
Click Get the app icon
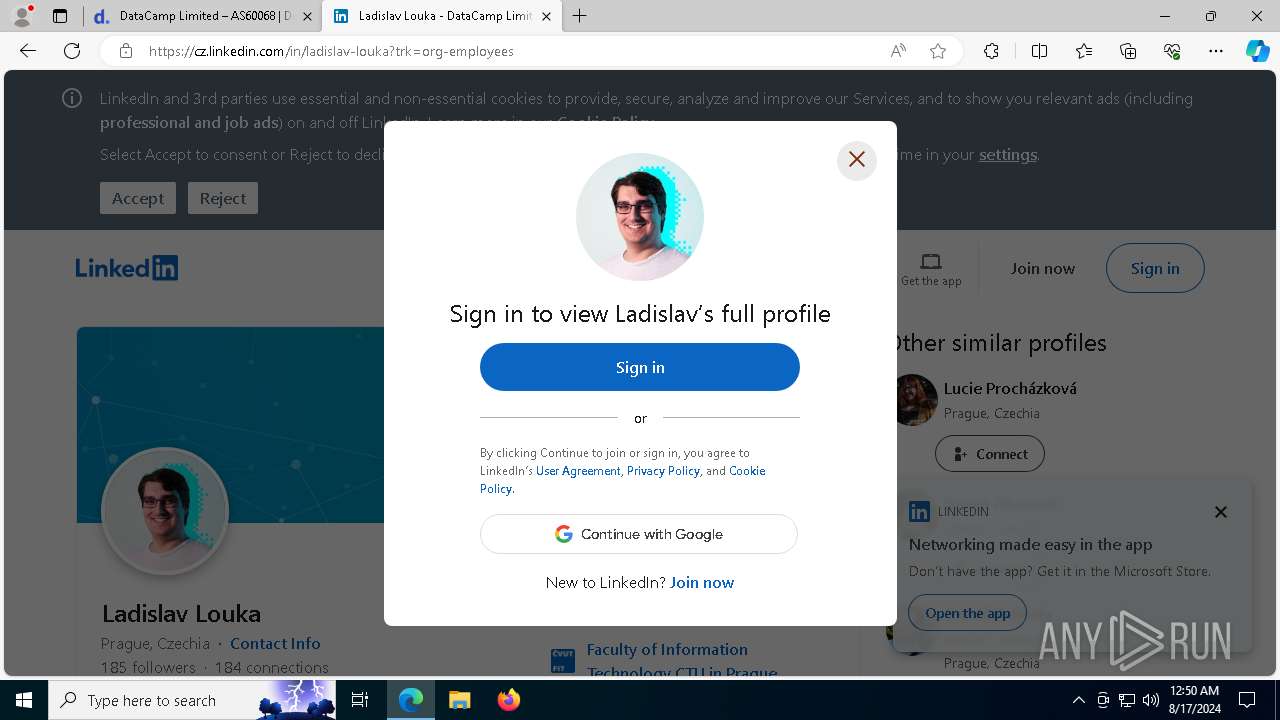click(x=931, y=268)
